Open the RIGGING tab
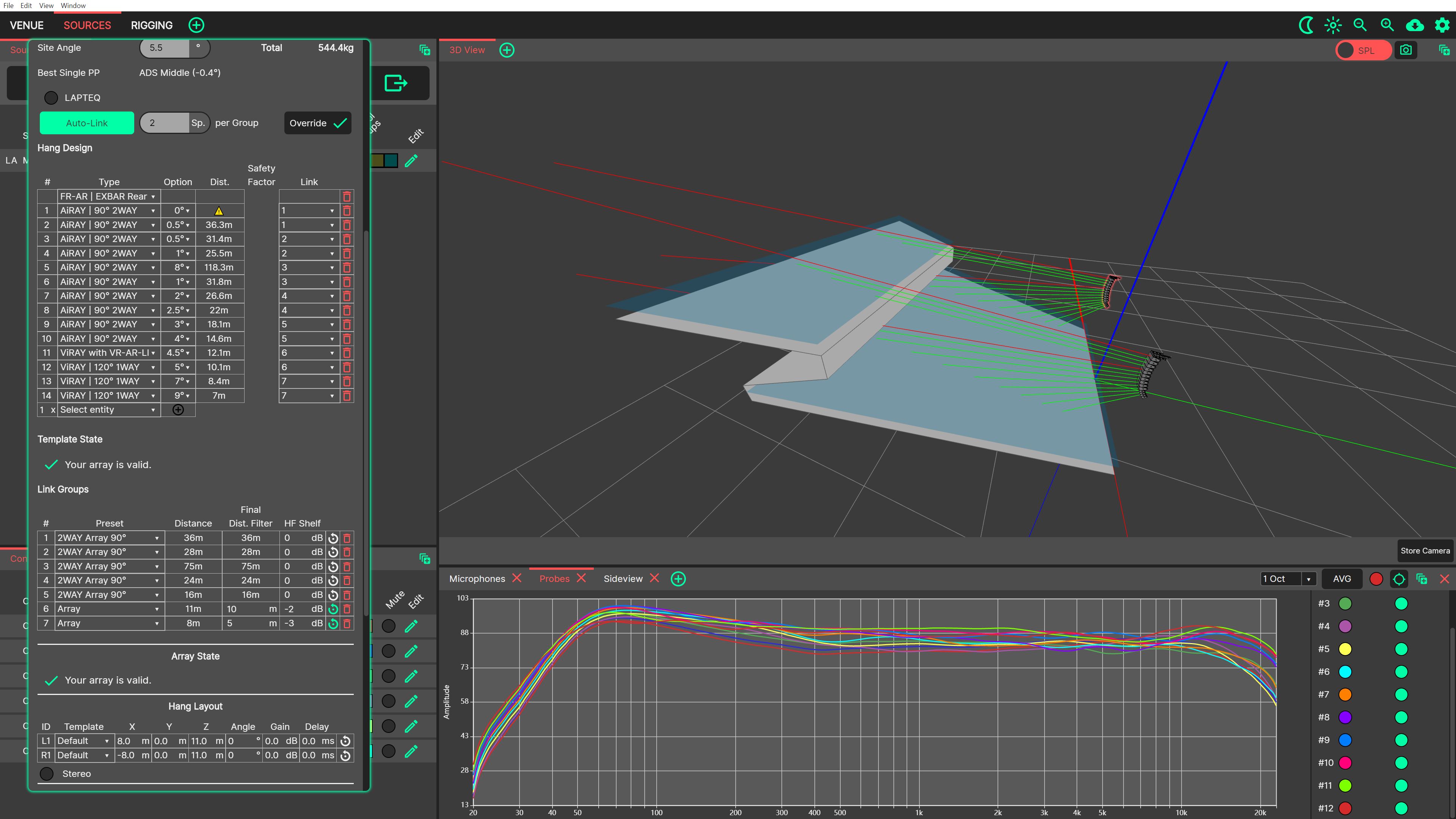 [152, 25]
